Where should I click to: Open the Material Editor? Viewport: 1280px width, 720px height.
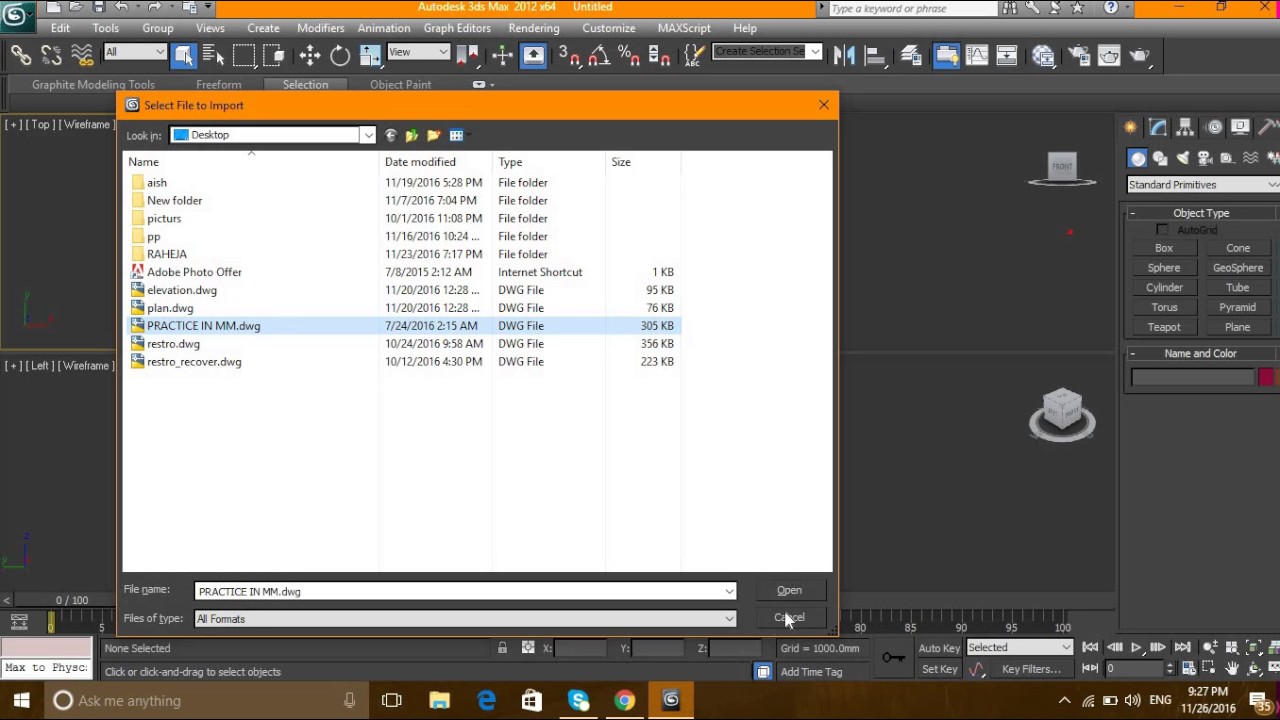click(1043, 55)
